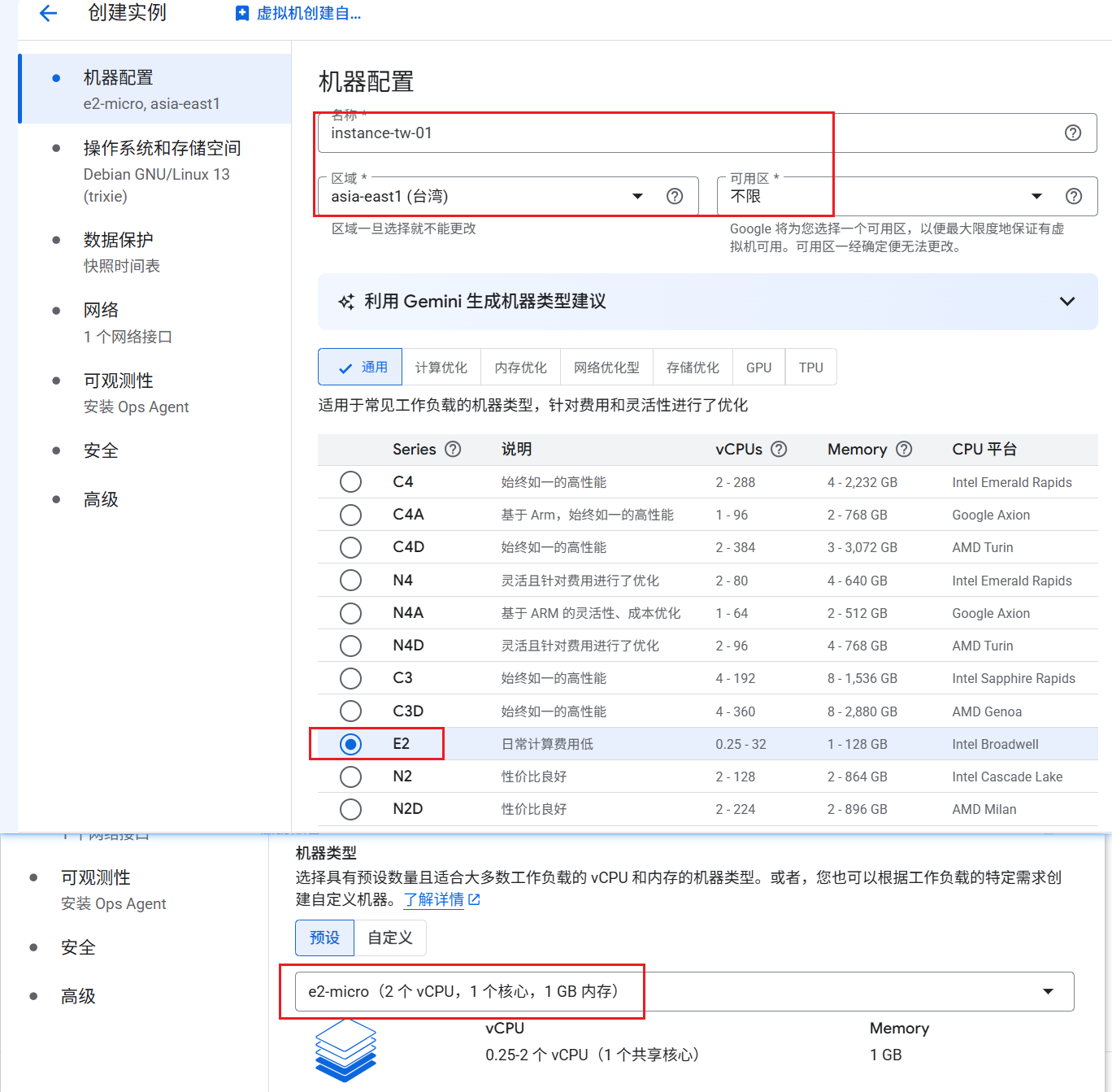Select the N4 series radio button

coord(350,581)
